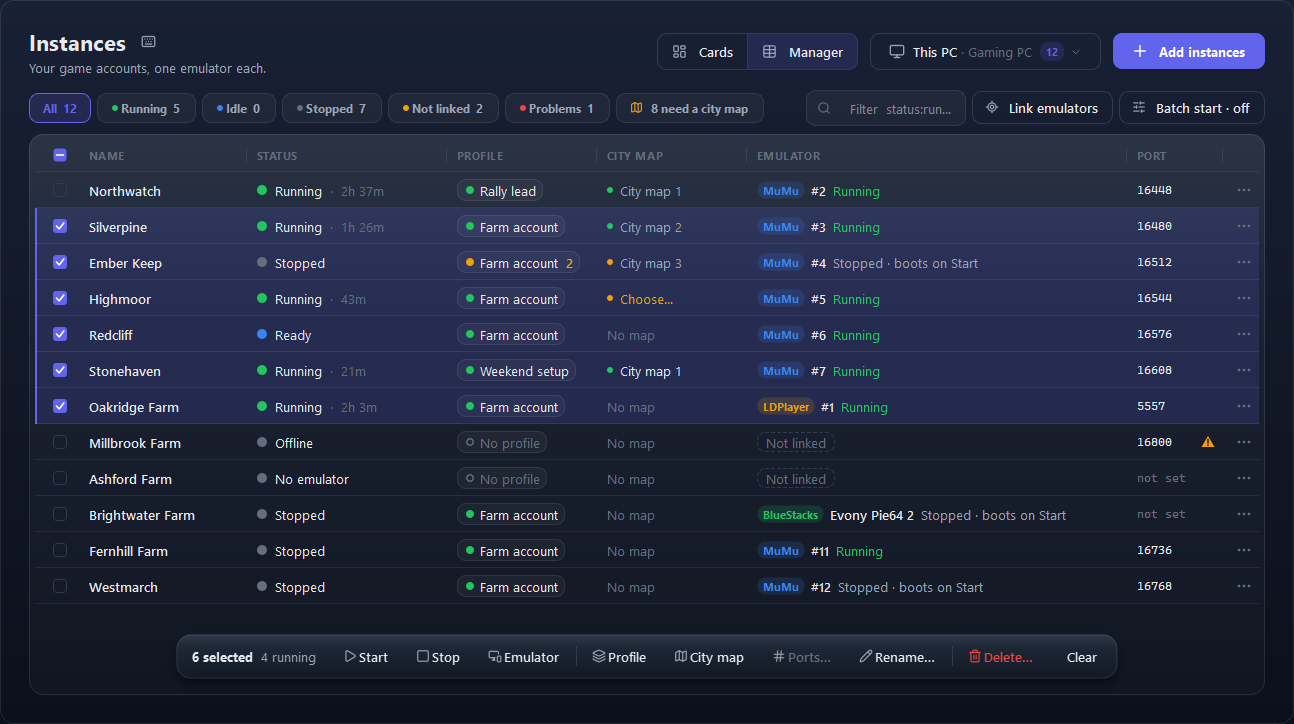
Task: Click the LDPlayer badge for Oakridge Farm
Action: pos(786,407)
